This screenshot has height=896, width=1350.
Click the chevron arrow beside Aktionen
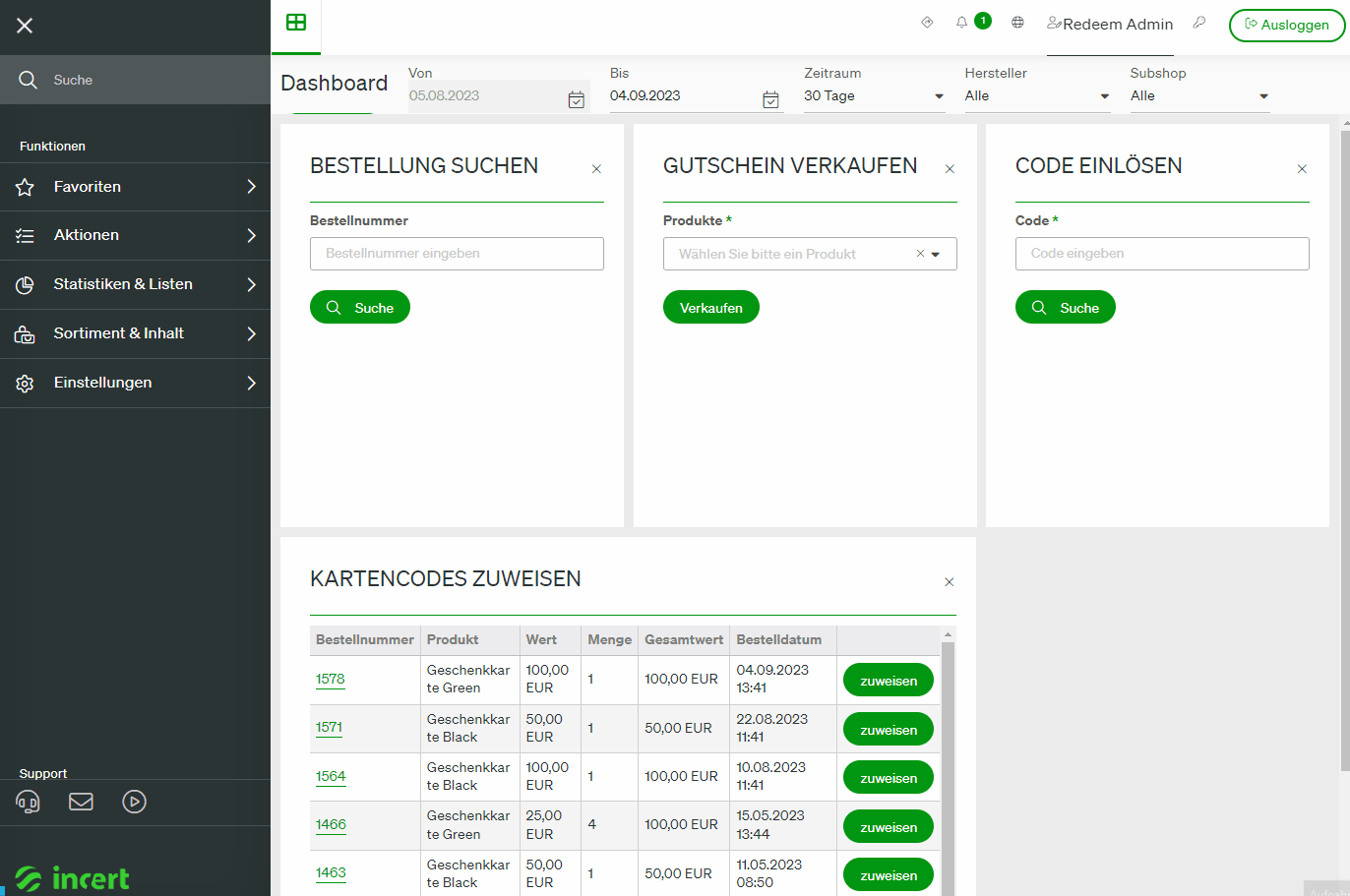point(251,235)
